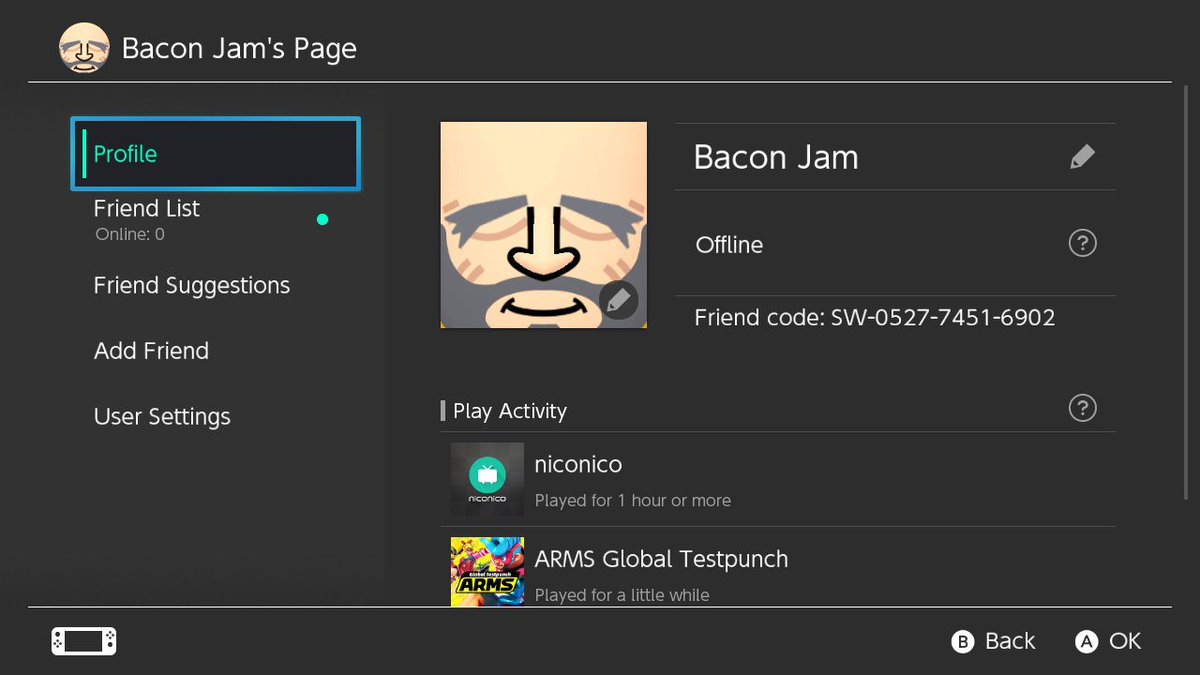Click the OK label
Image resolution: width=1200 pixels, height=675 pixels.
tap(1125, 641)
